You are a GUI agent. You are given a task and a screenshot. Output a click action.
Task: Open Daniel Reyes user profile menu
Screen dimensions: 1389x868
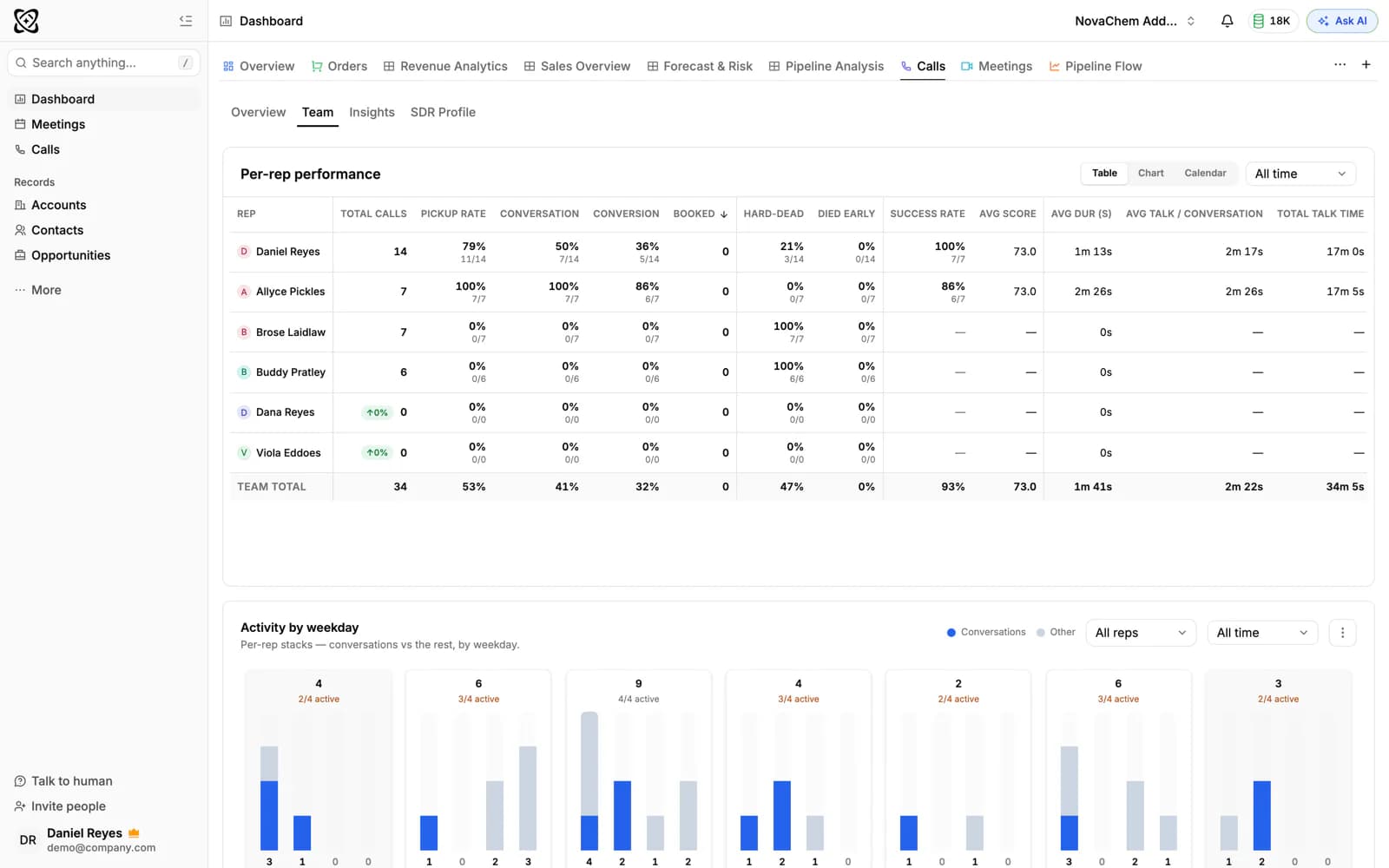(x=104, y=839)
